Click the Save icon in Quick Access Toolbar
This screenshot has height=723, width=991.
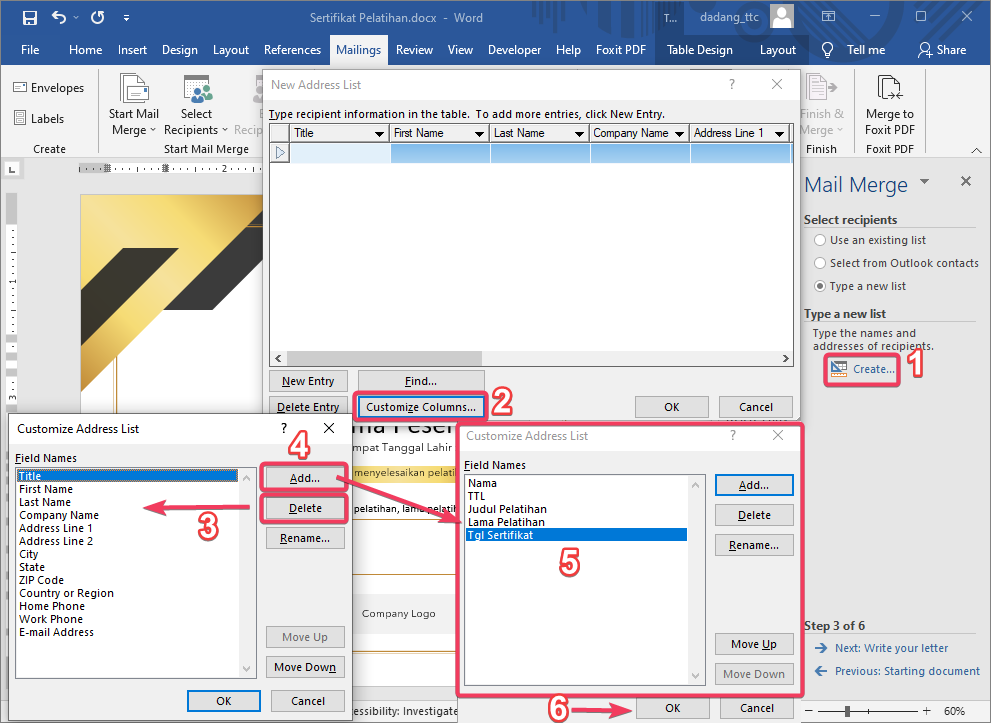(x=29, y=17)
